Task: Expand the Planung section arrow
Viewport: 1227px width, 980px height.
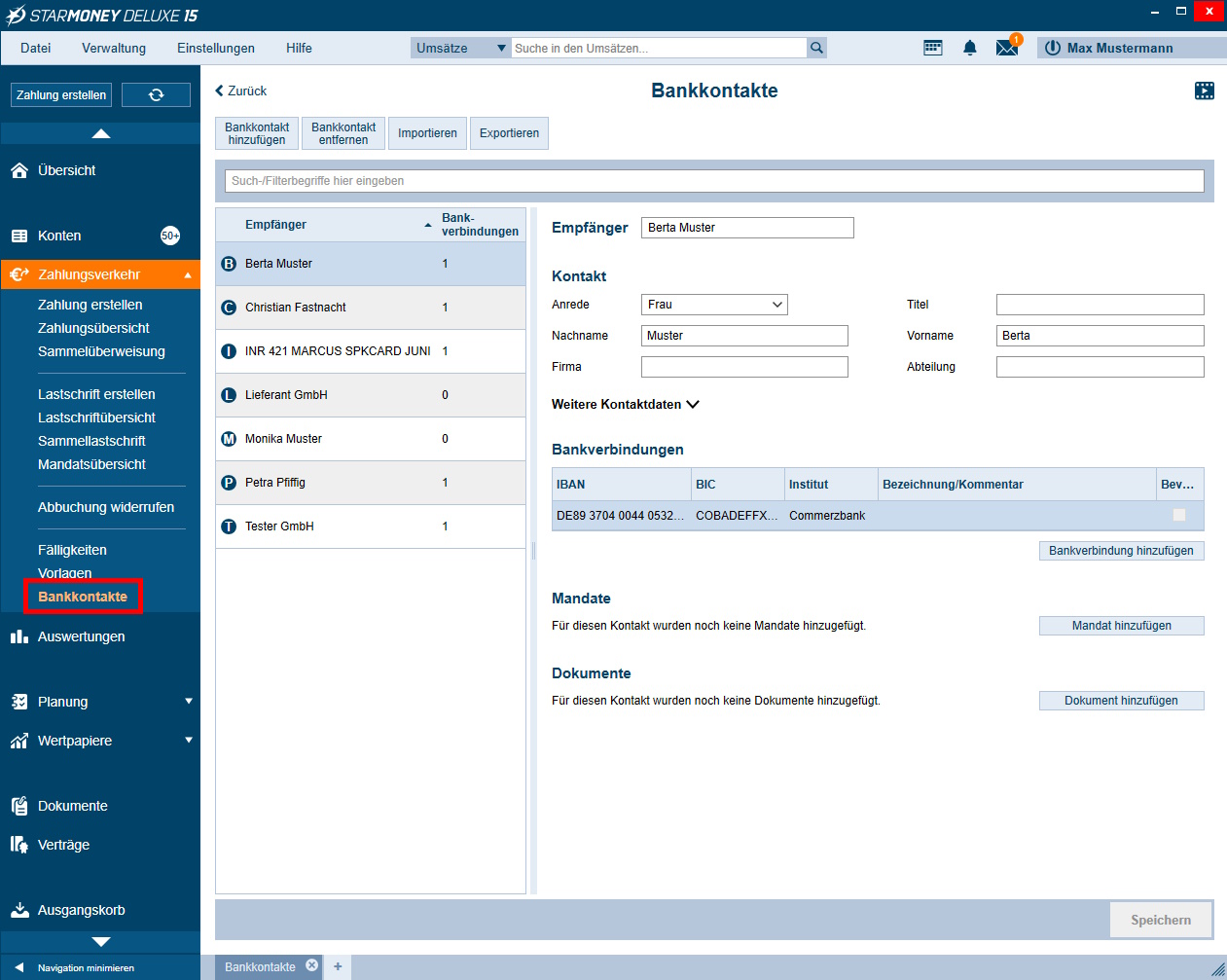Action: 189,701
